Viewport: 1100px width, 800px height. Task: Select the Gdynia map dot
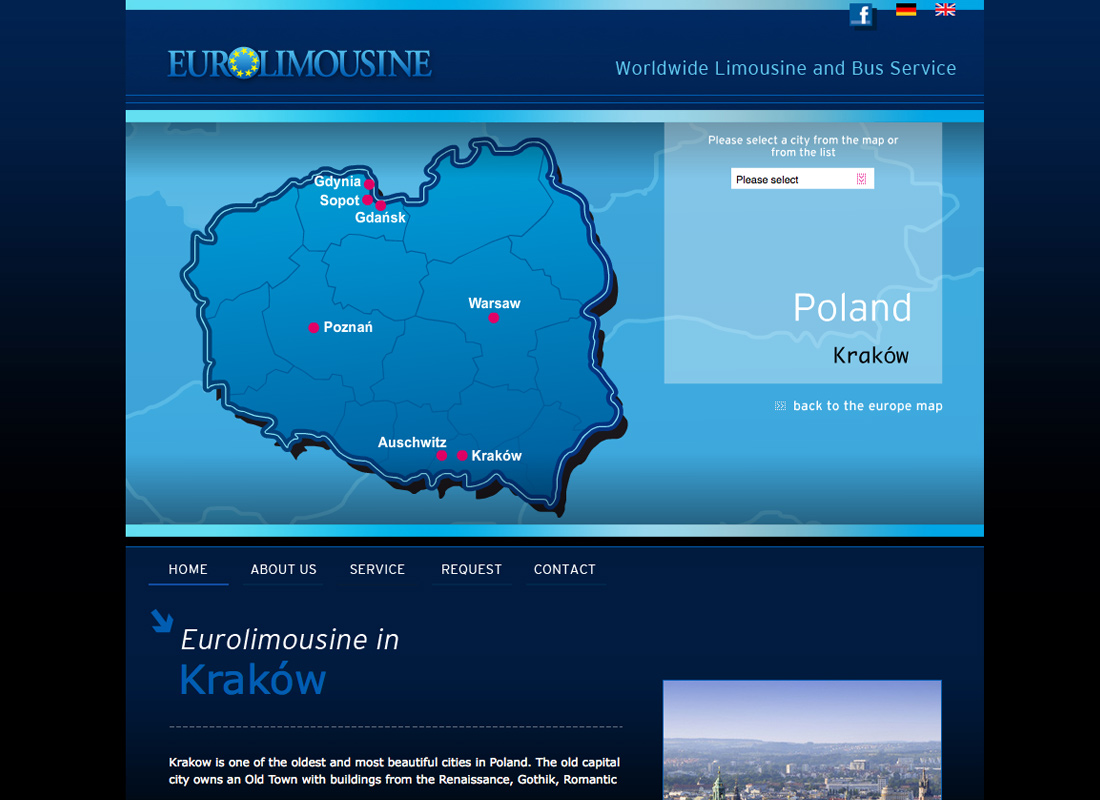[x=369, y=185]
